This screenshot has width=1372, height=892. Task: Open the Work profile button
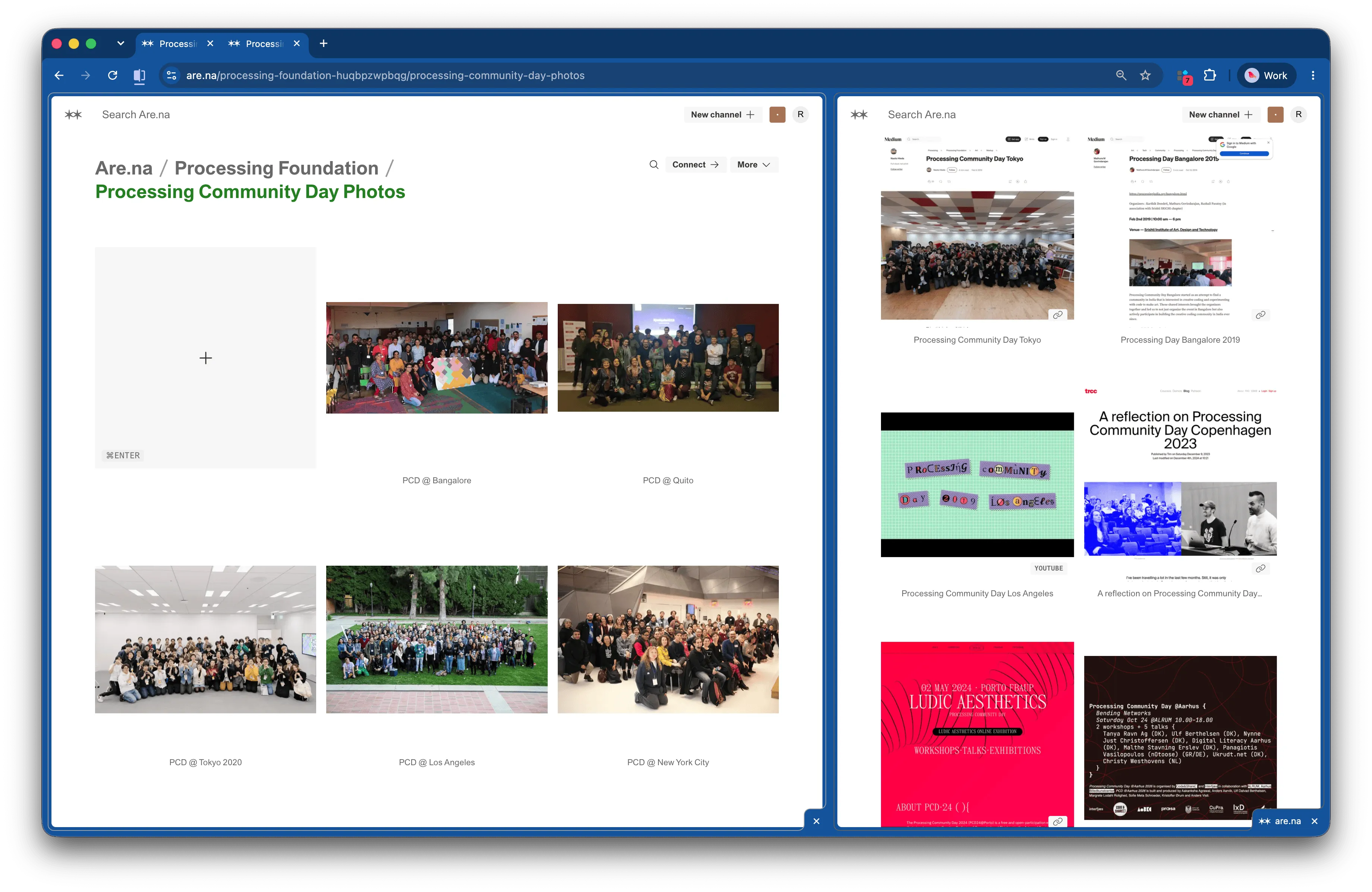(x=1266, y=76)
